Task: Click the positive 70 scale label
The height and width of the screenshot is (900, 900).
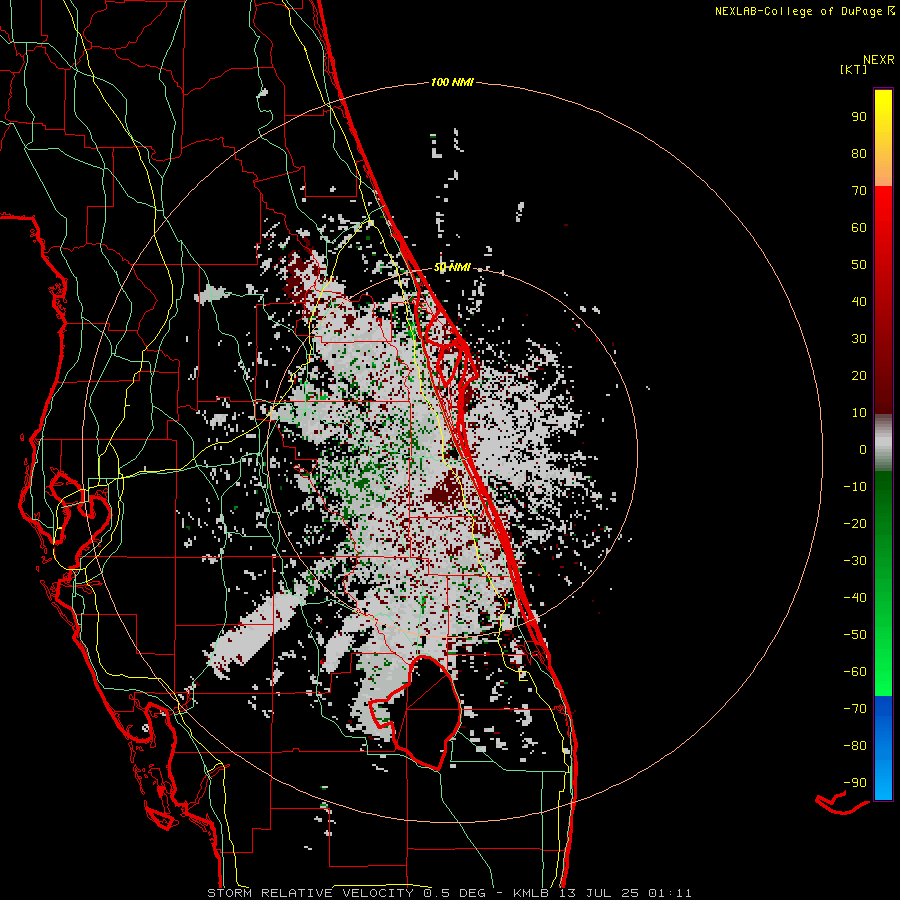Action: point(859,191)
